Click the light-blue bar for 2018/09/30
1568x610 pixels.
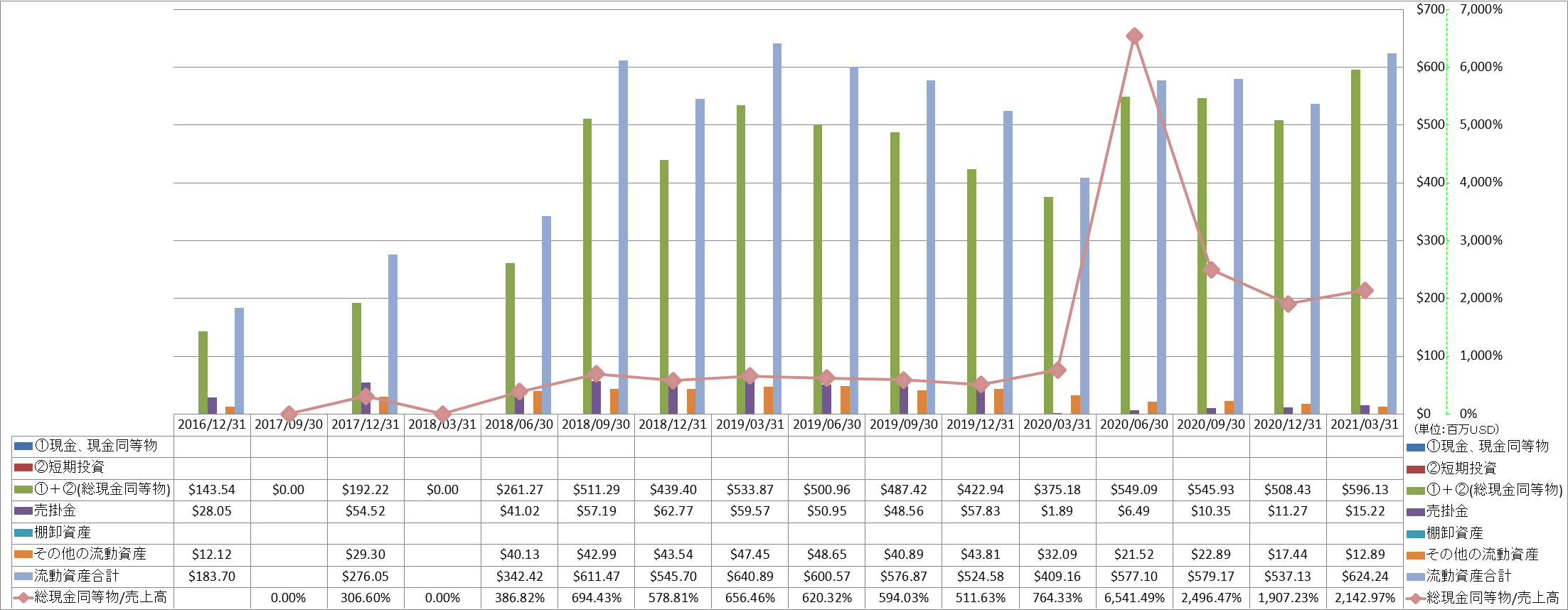[x=623, y=237]
